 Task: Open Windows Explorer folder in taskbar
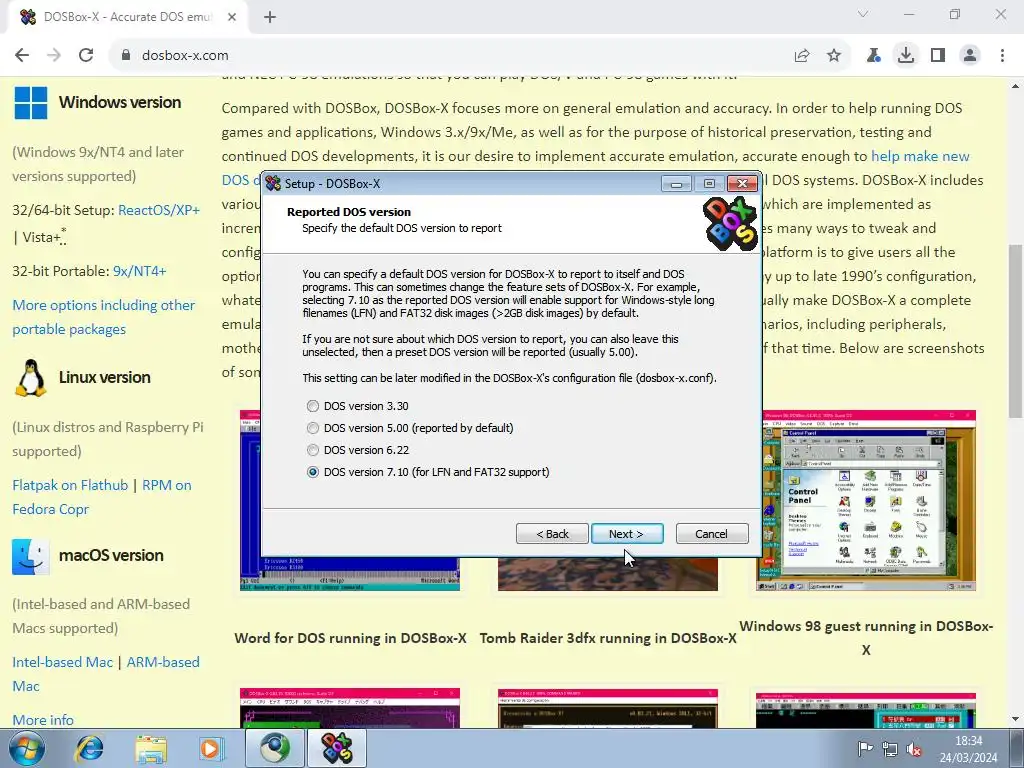click(x=151, y=748)
